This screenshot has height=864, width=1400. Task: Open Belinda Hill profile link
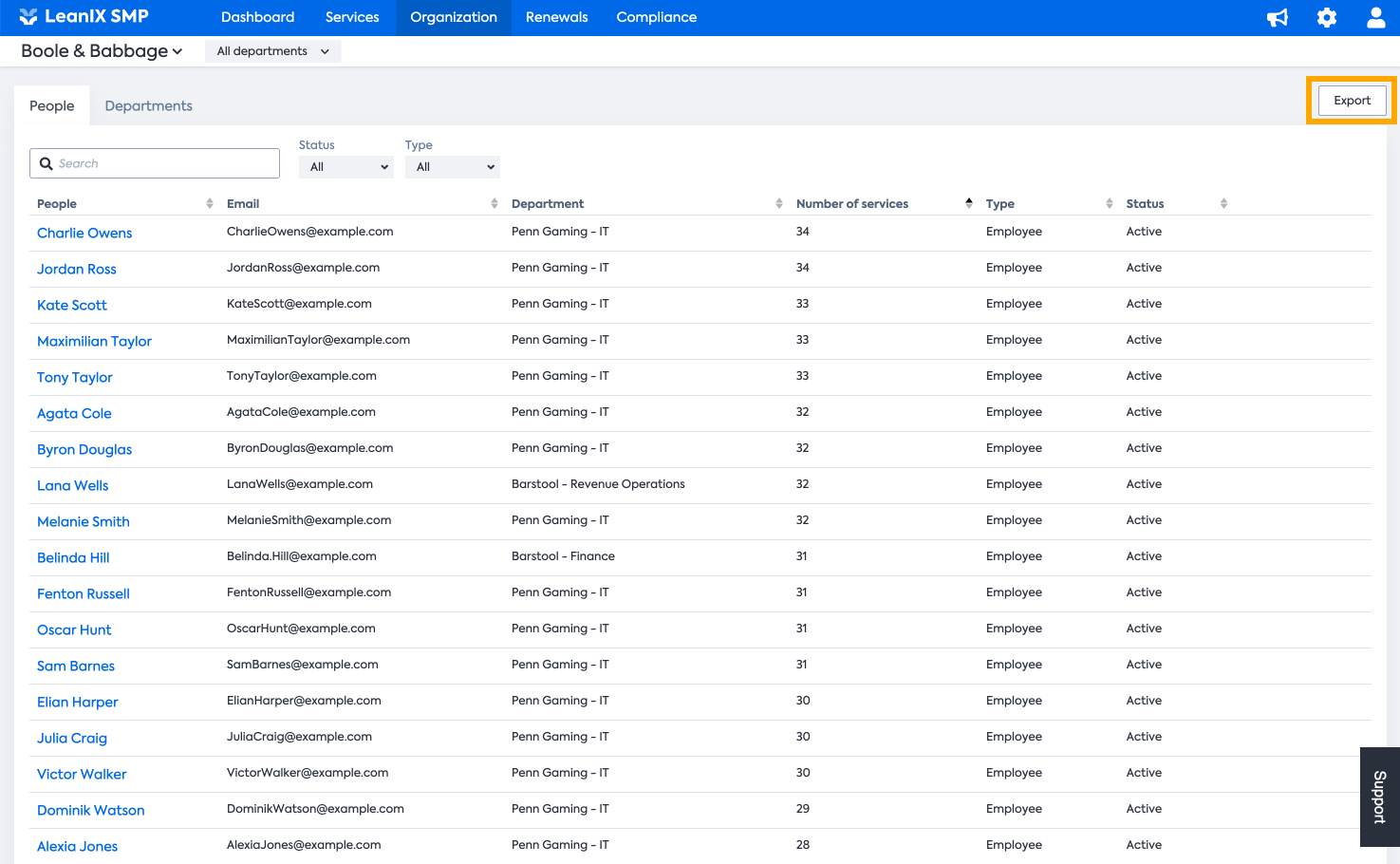tap(73, 557)
